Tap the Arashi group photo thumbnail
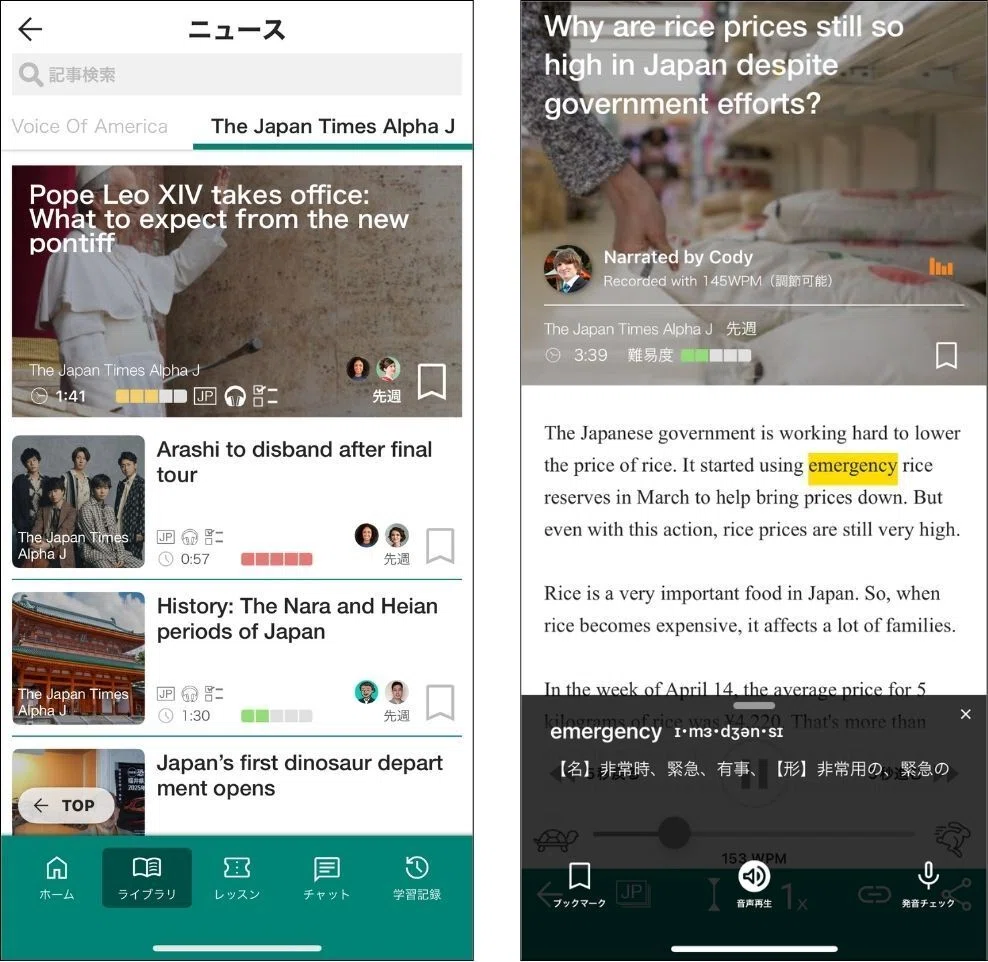Image resolution: width=988 pixels, height=962 pixels. click(78, 501)
